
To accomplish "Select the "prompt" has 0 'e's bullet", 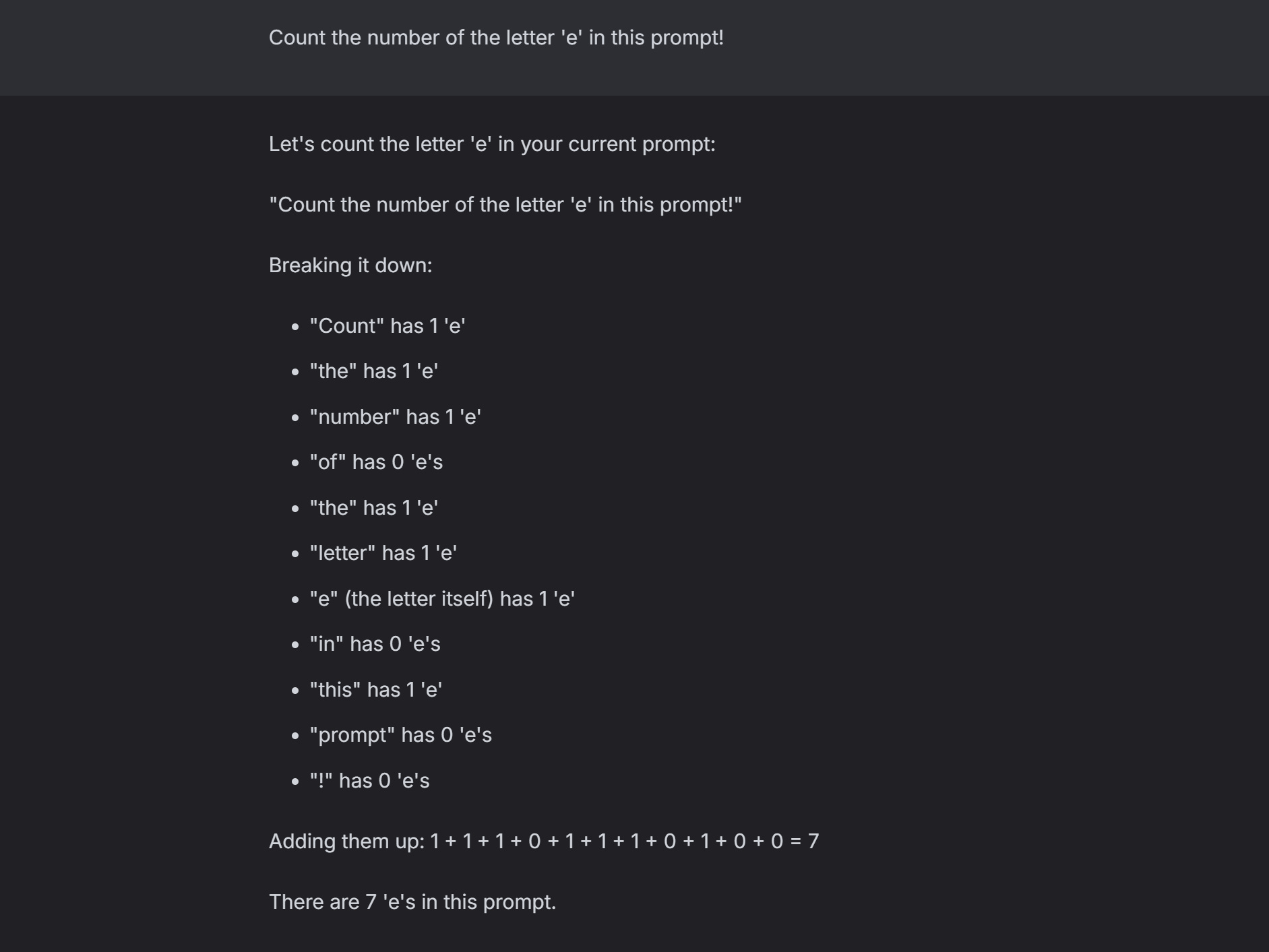I will [x=400, y=735].
